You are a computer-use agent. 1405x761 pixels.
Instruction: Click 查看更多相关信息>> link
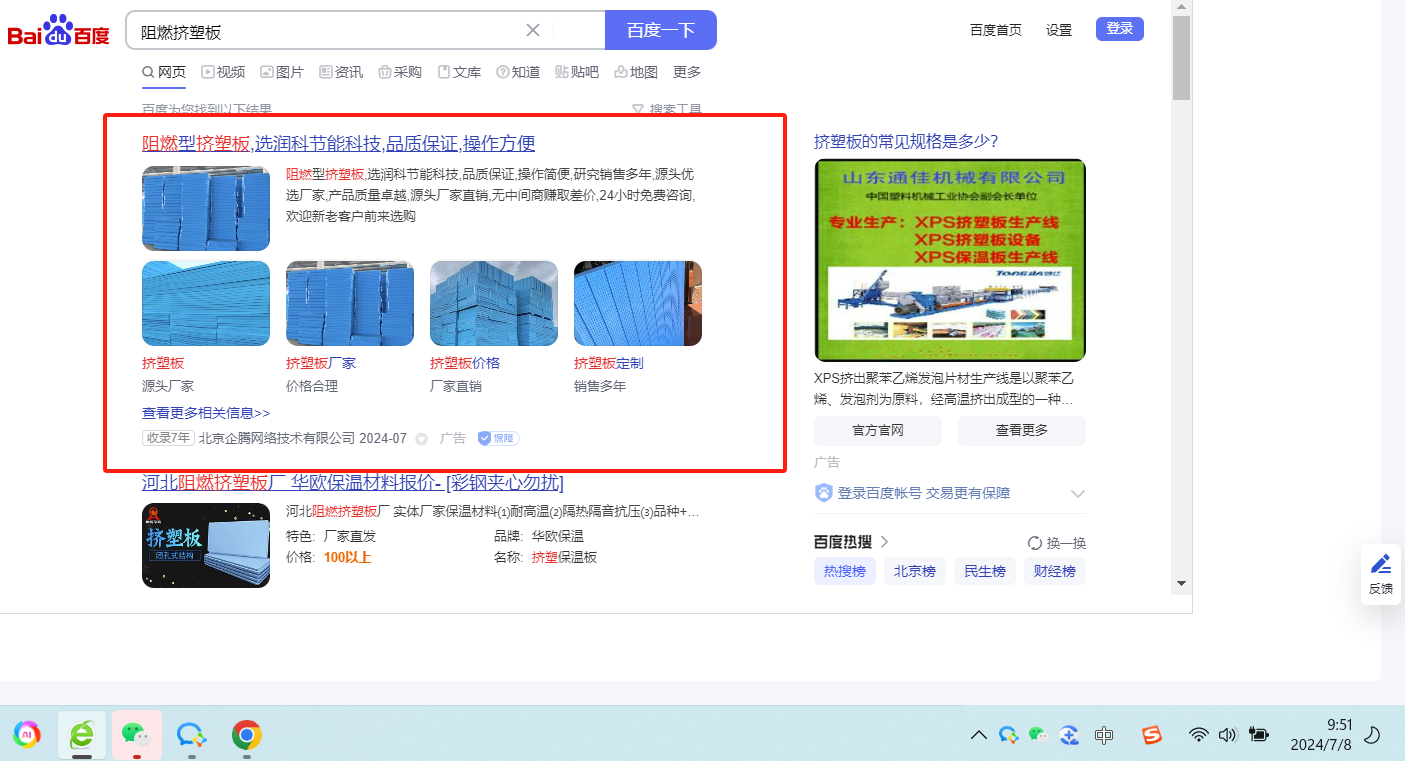pyautogui.click(x=206, y=413)
